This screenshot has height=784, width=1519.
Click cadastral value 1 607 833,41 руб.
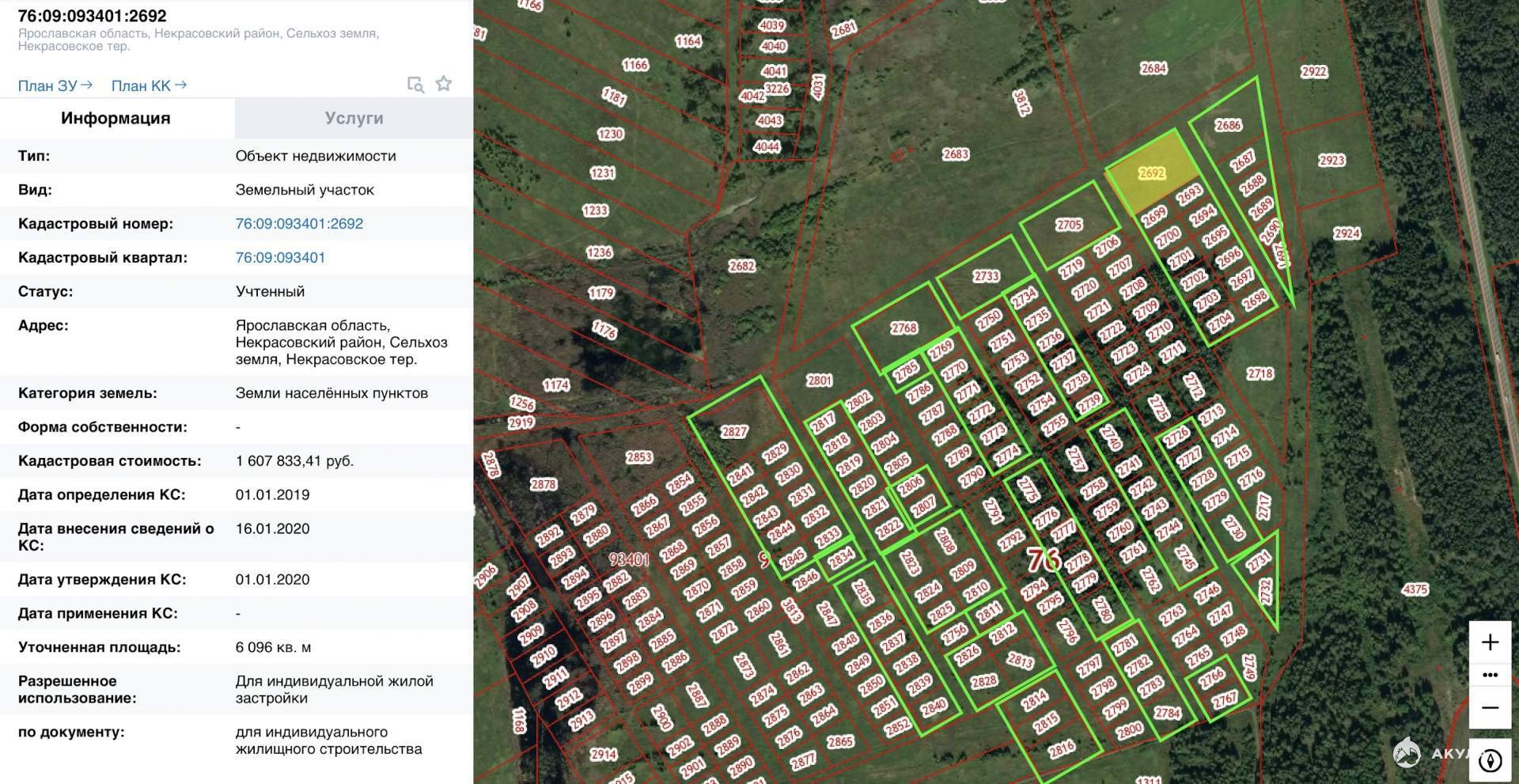294,461
